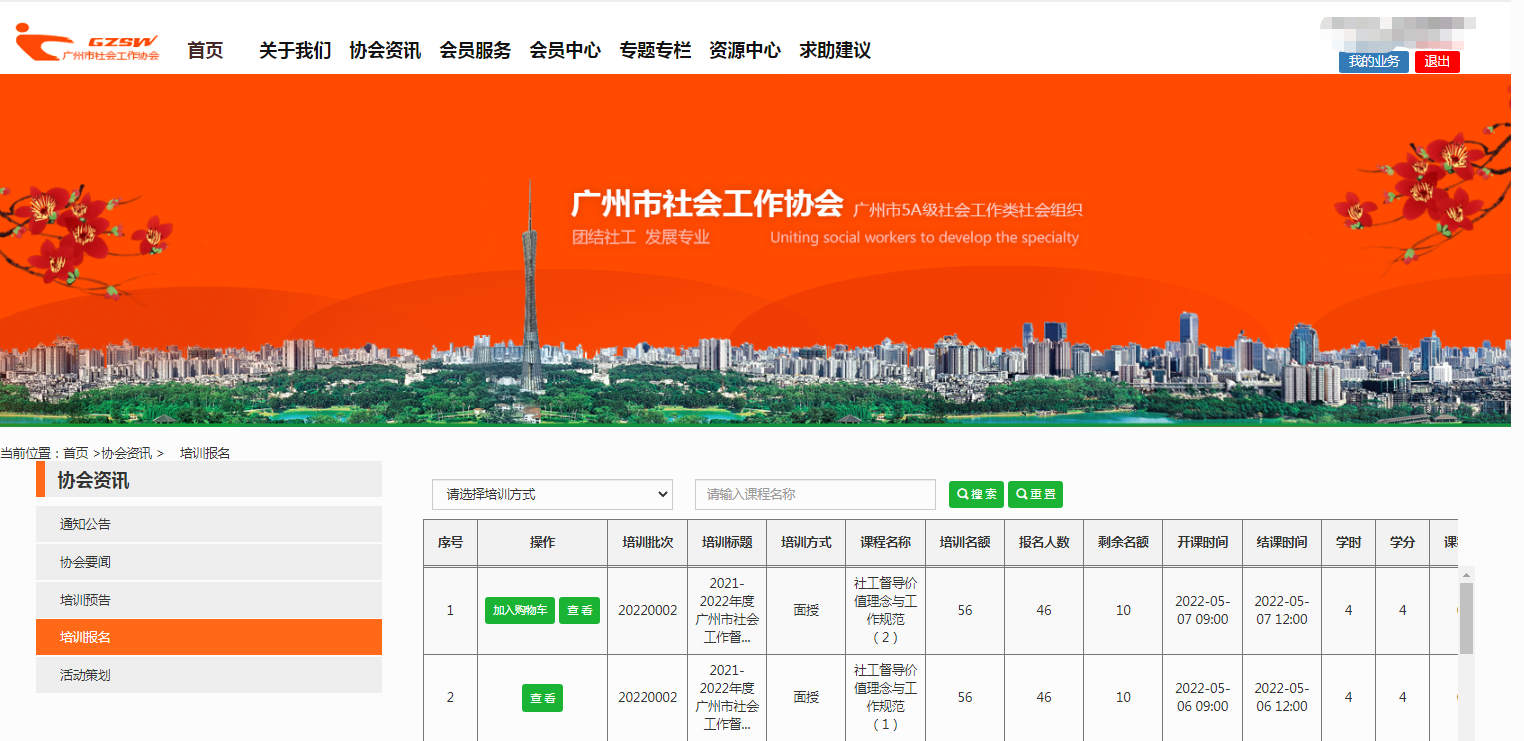Click the 结课时间 column header
Viewport: 1524px width, 741px height.
(x=1282, y=542)
